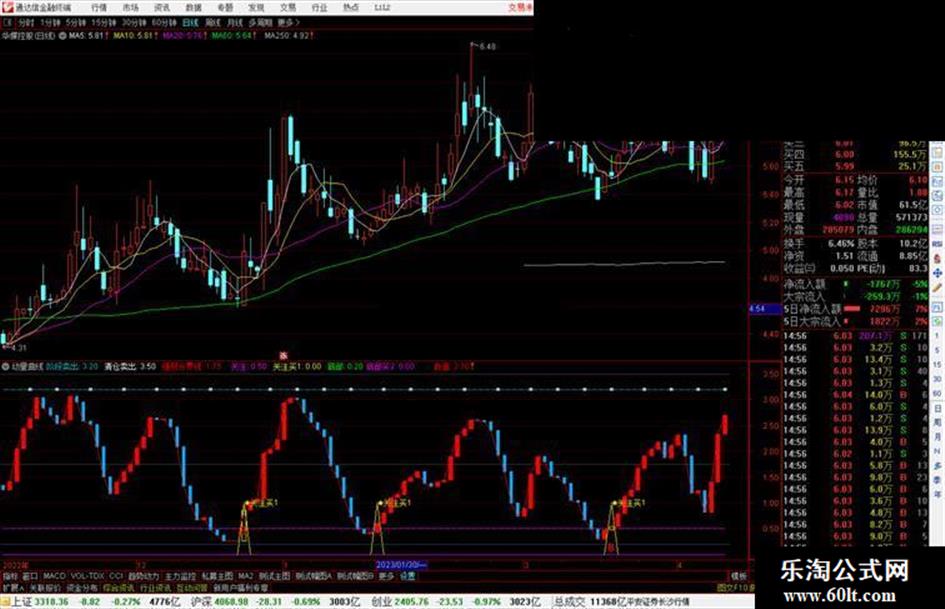Image resolution: width=945 pixels, height=609 pixels.
Task: Expand 更多 period options
Action: 288,22
